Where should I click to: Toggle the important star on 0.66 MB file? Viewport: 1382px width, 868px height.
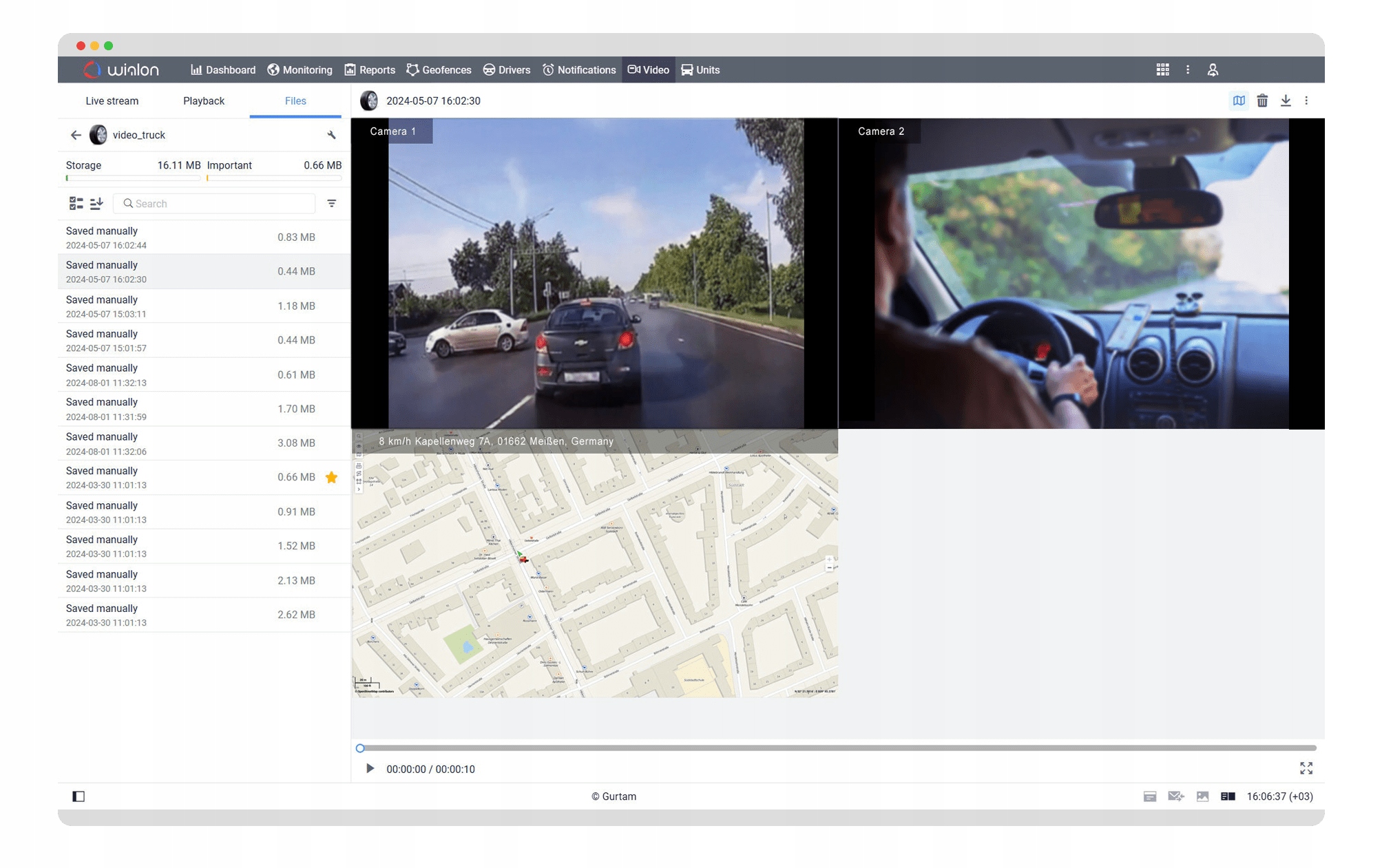[x=331, y=477]
